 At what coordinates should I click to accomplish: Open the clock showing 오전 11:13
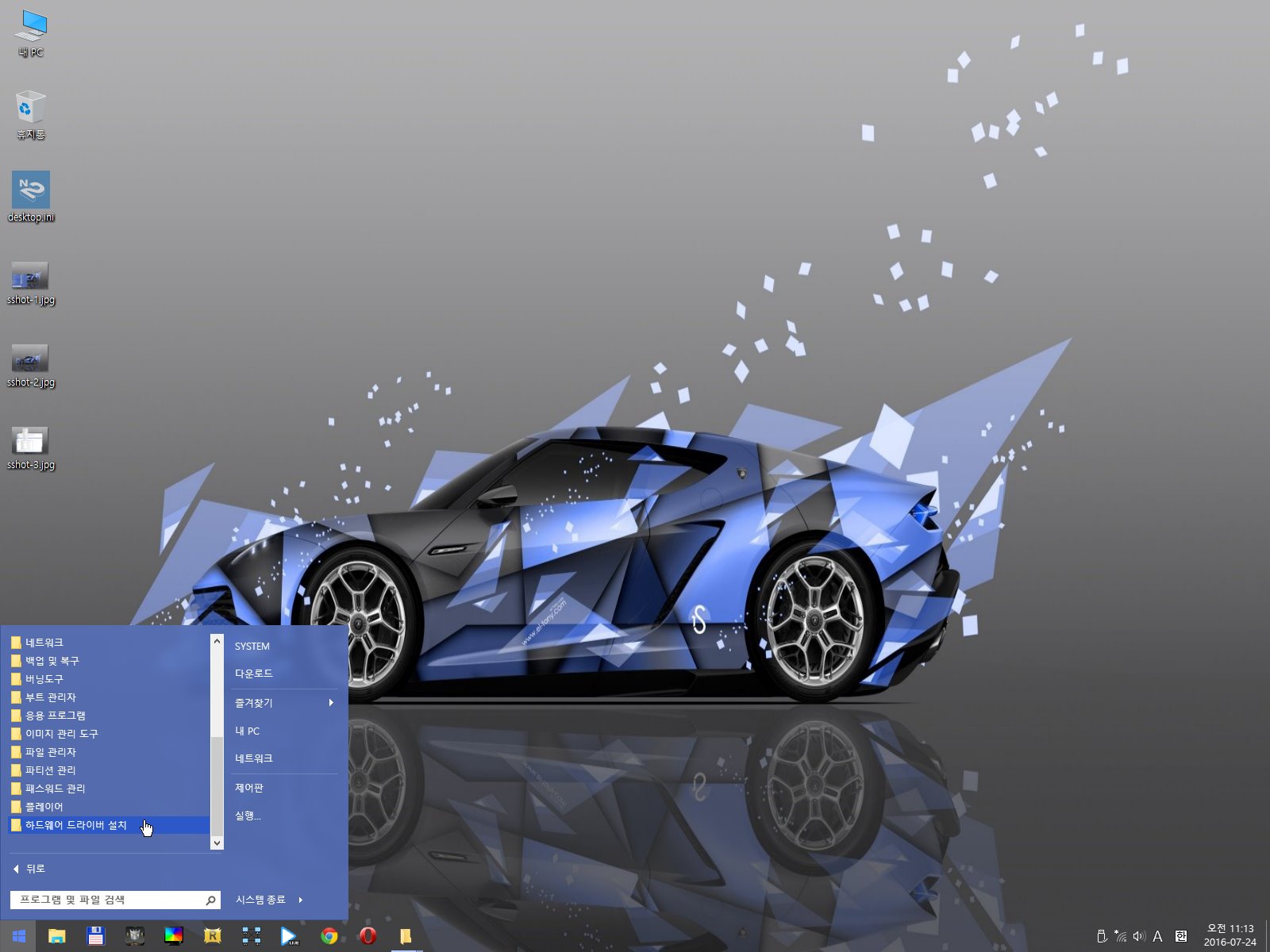pyautogui.click(x=1230, y=935)
